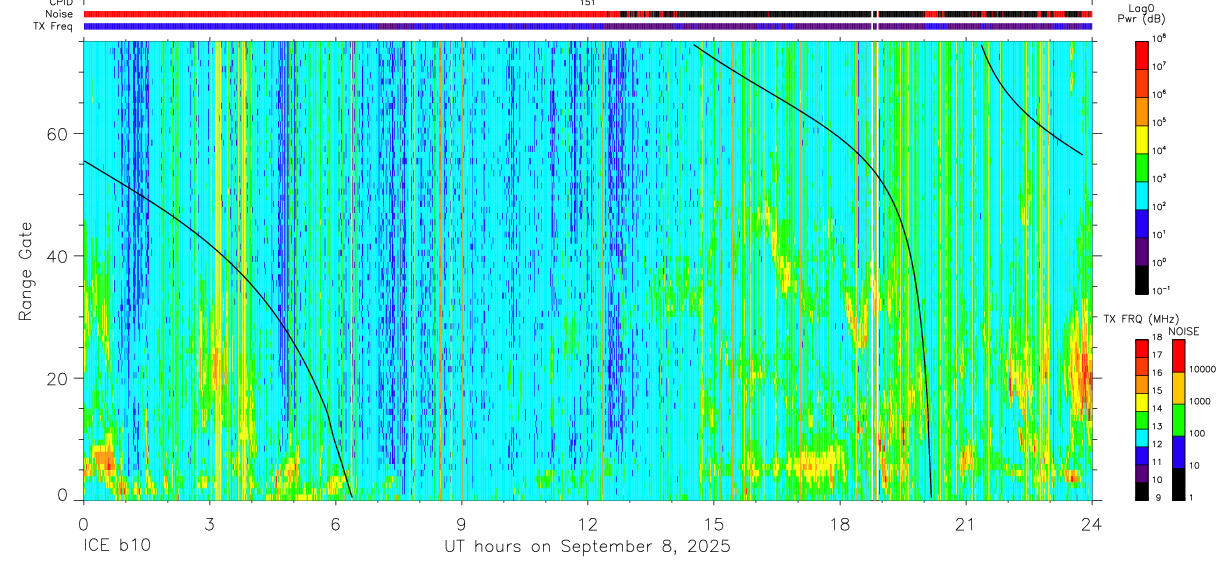Click the red-black Noise strip above the plot

587,15
